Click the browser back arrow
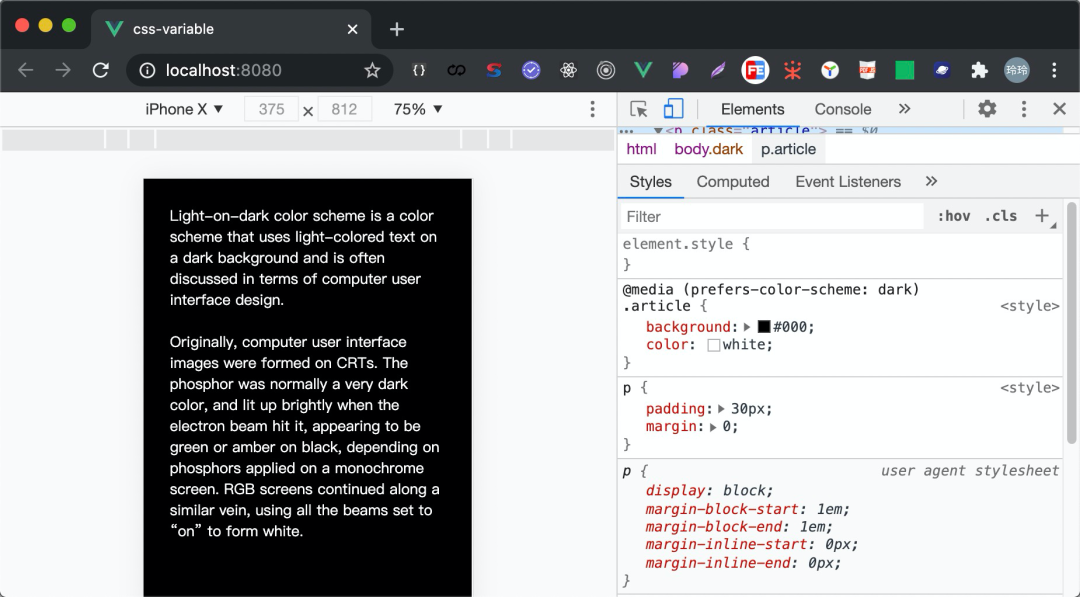The height and width of the screenshot is (597, 1080). pyautogui.click(x=25, y=70)
